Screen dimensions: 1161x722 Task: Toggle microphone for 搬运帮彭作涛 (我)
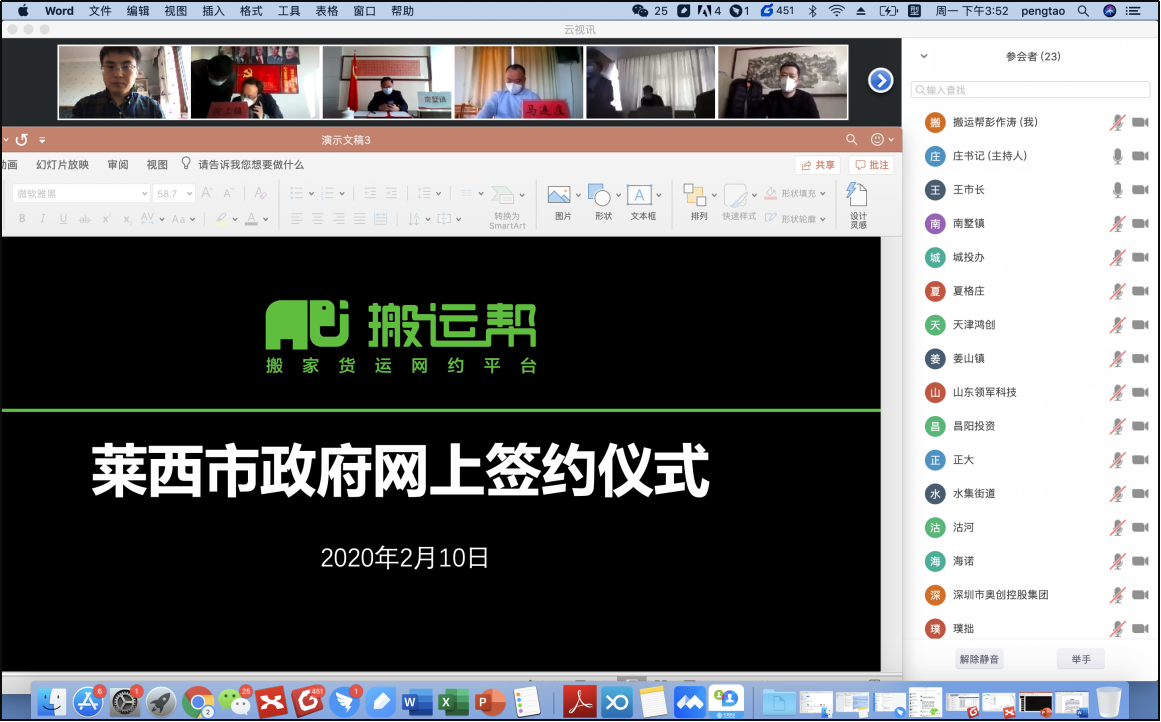pyautogui.click(x=1117, y=122)
